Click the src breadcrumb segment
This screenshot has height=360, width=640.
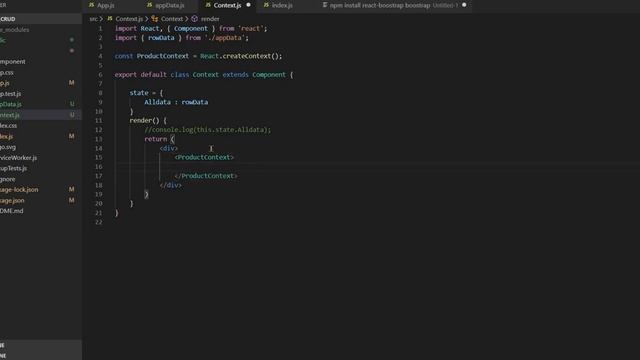tap(93, 19)
